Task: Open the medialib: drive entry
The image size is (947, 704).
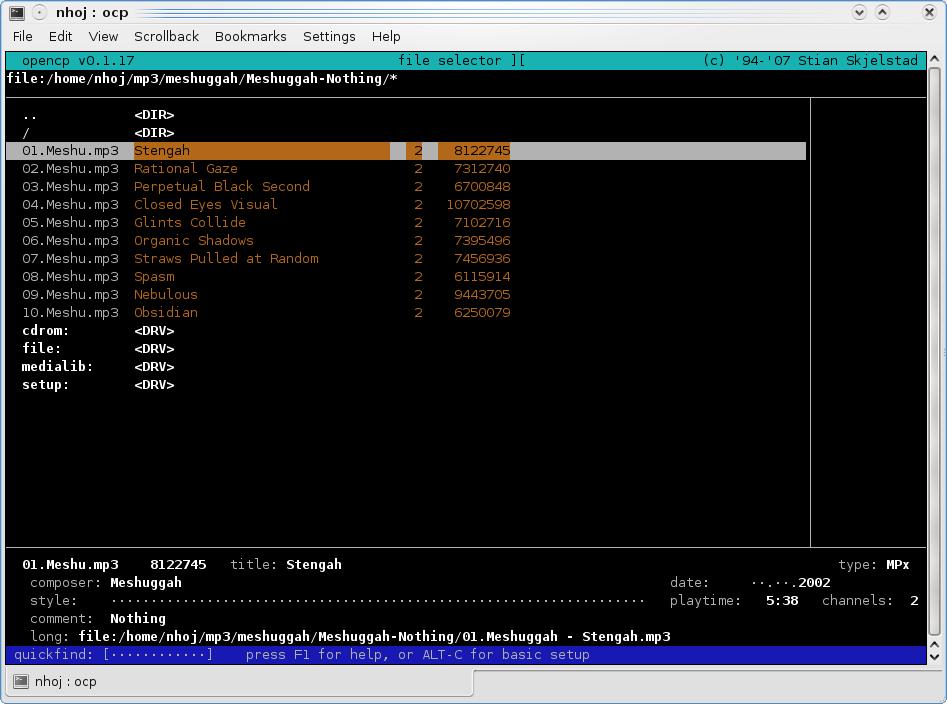Action: (x=57, y=367)
